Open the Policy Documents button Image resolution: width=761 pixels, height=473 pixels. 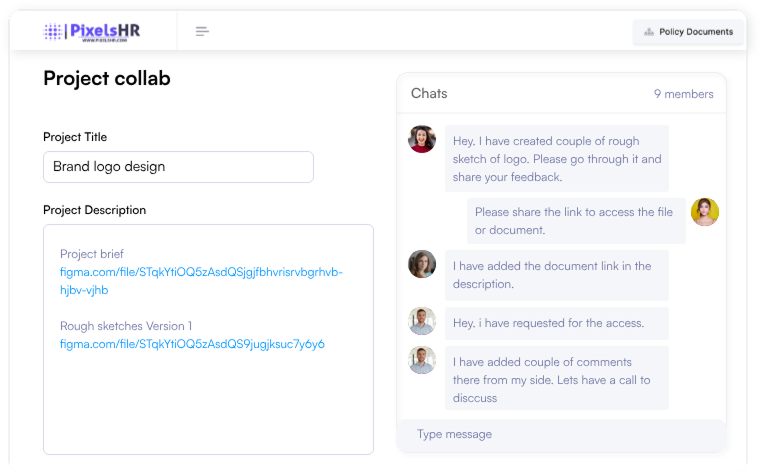688,32
